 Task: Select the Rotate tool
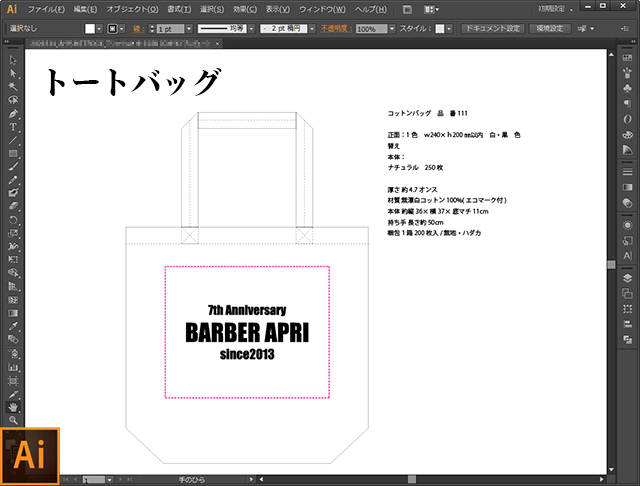13,220
